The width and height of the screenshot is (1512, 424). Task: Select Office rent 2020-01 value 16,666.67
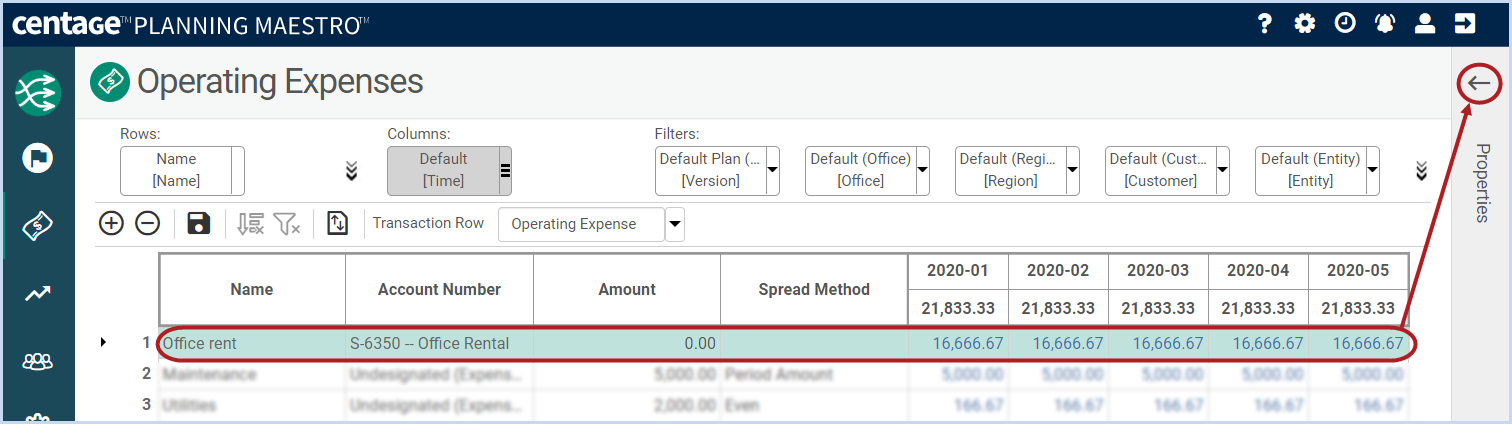(x=958, y=343)
